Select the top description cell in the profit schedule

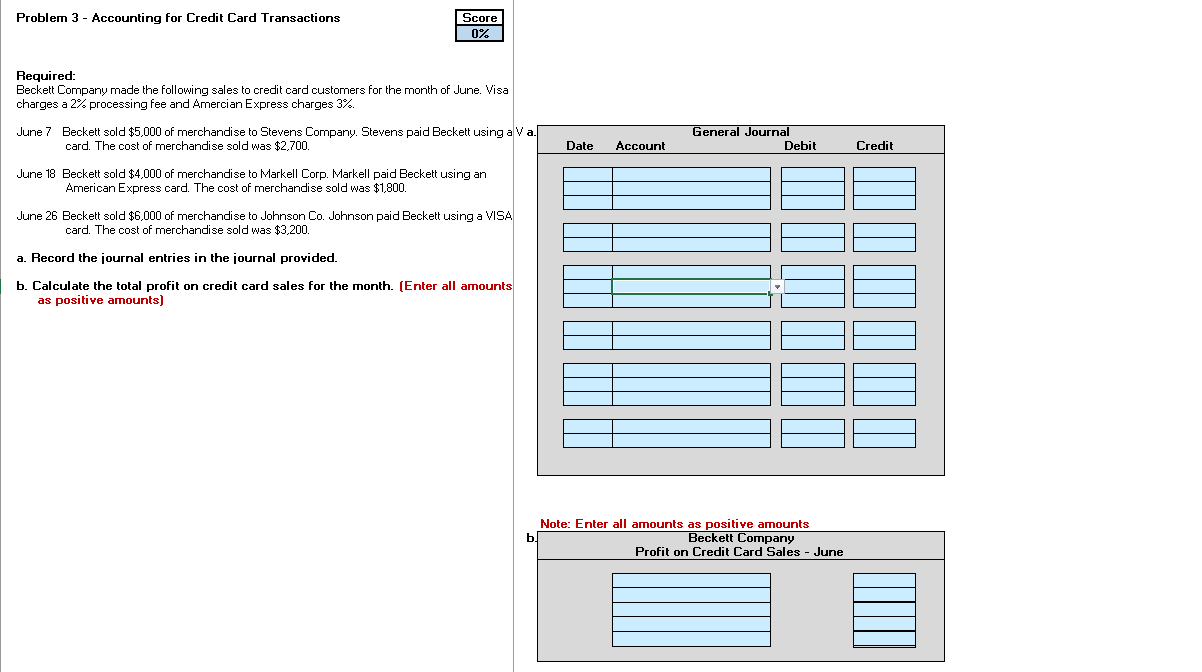[x=689, y=578]
